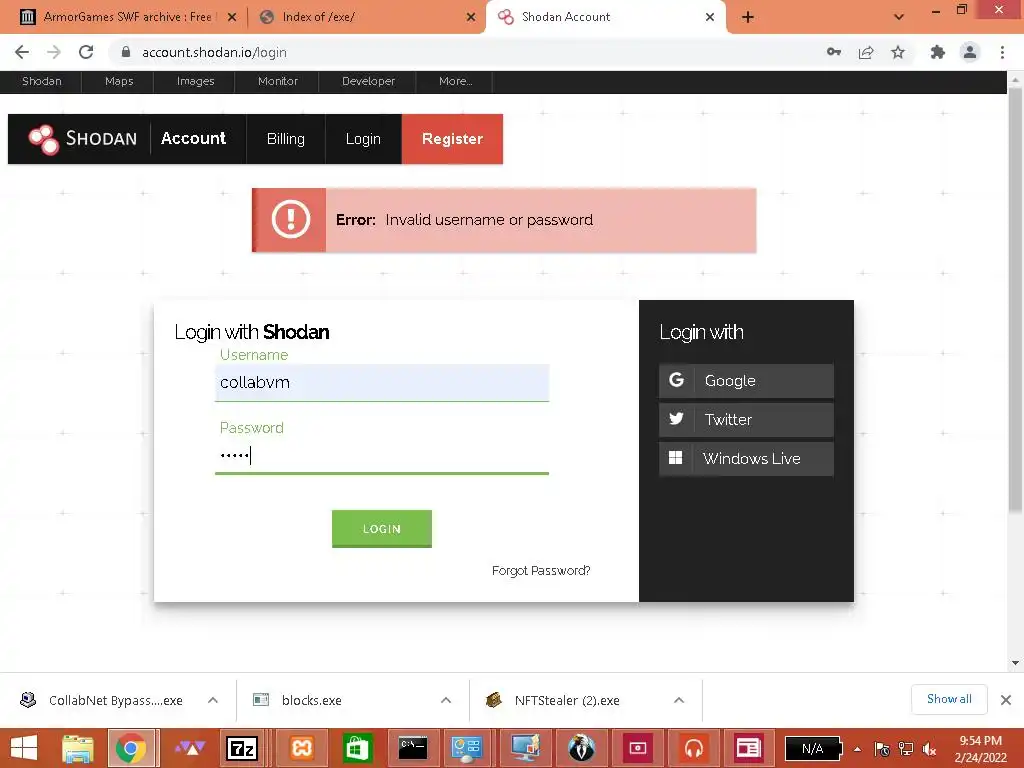
Task: Click the red Register button
Action: (452, 138)
